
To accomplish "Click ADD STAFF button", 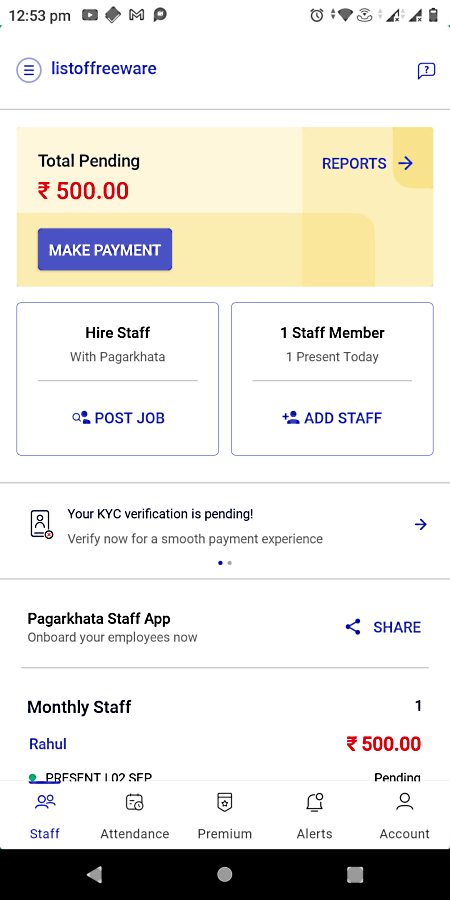I will click(332, 418).
